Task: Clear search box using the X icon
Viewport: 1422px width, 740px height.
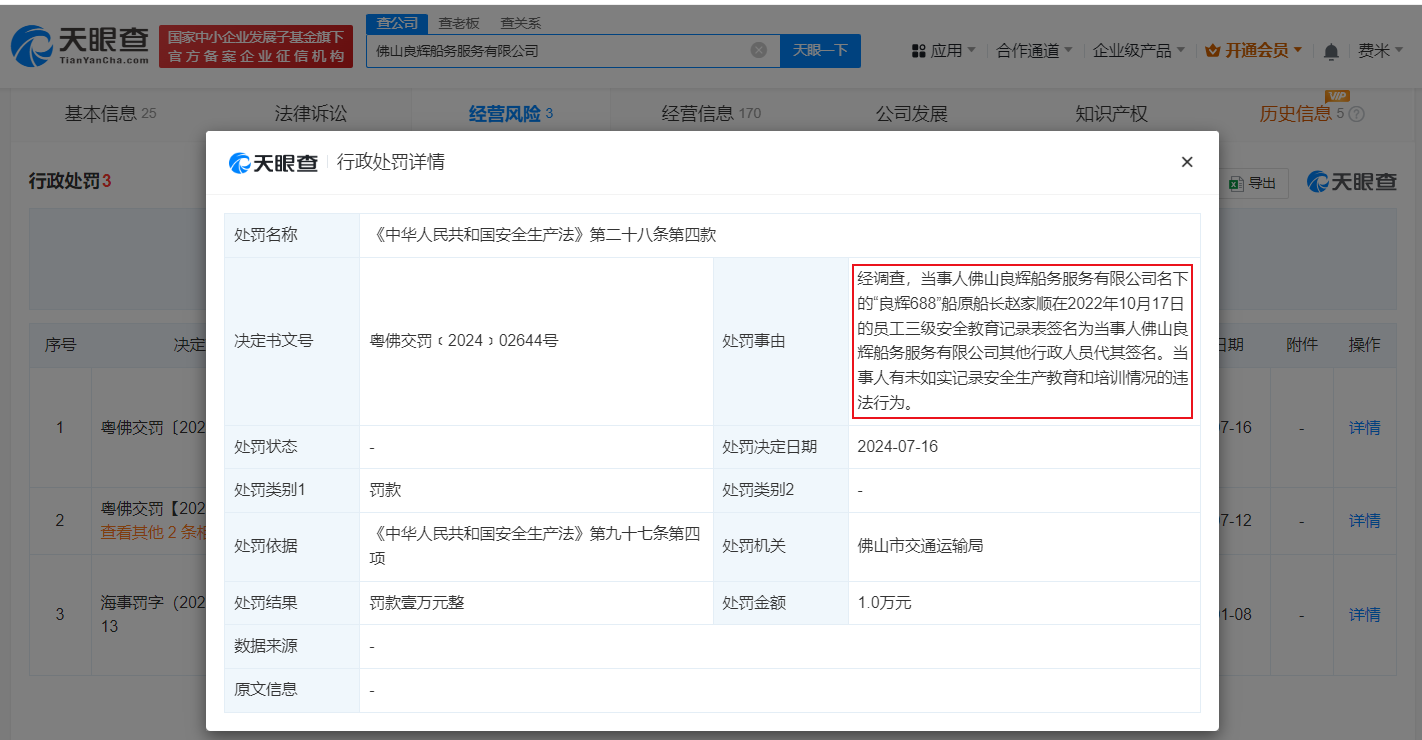Action: coord(759,49)
